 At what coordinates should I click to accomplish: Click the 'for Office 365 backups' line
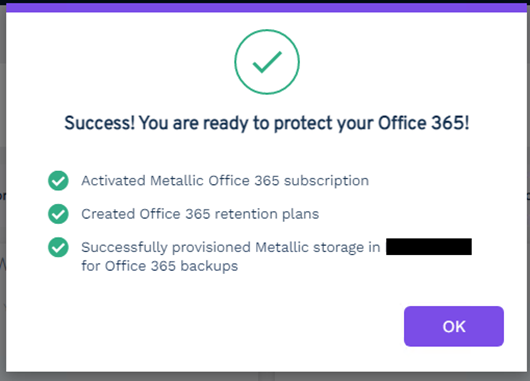160,266
